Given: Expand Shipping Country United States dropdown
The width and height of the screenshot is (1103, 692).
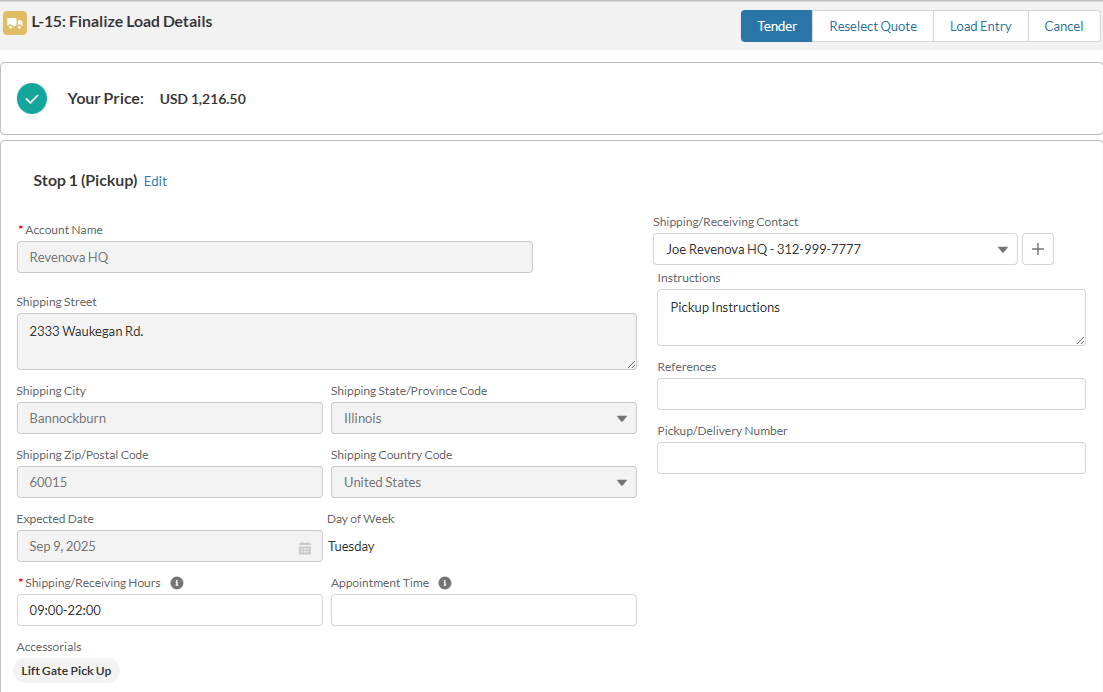Looking at the screenshot, I should pos(484,482).
